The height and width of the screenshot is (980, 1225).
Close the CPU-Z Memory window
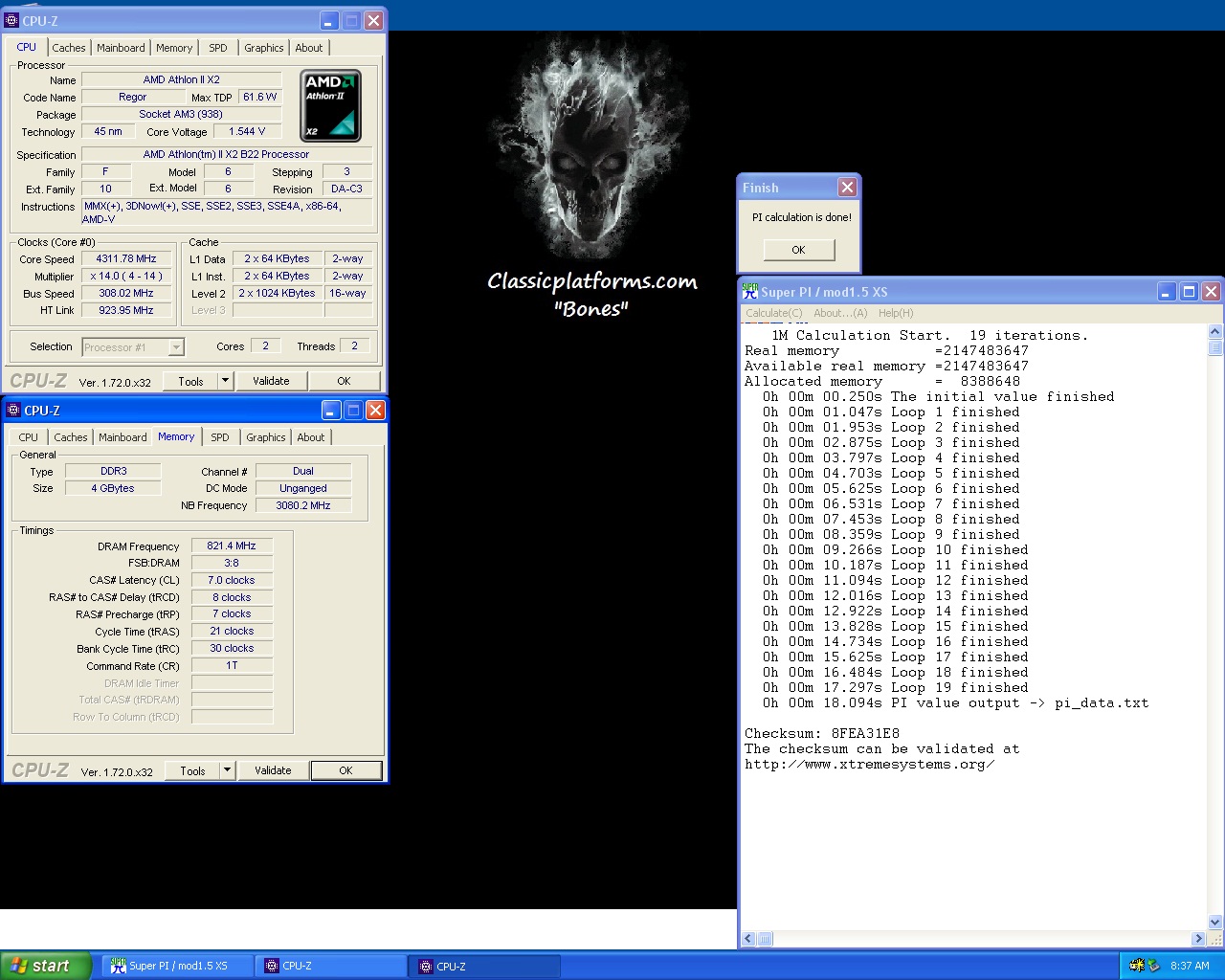[x=375, y=410]
